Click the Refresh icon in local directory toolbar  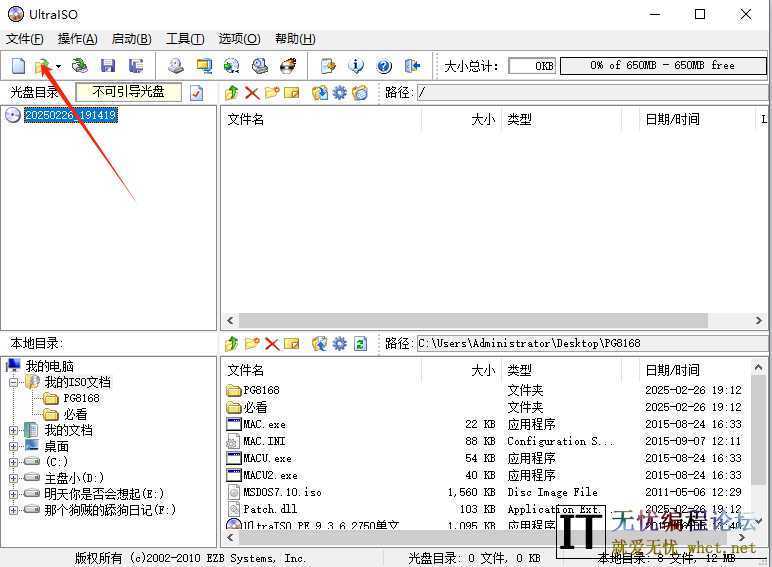click(x=360, y=344)
